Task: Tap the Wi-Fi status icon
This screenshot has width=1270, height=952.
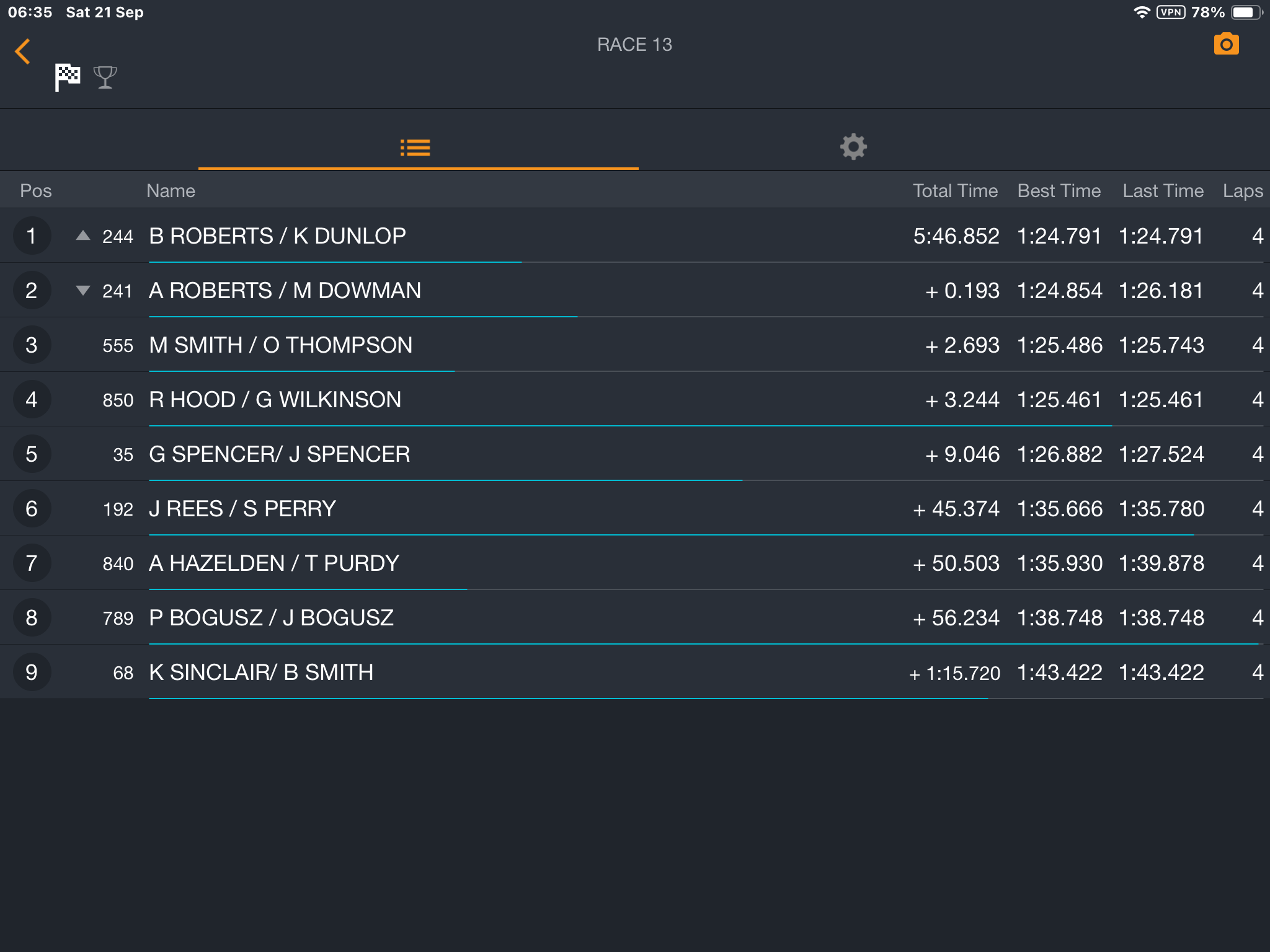Action: tap(1142, 12)
